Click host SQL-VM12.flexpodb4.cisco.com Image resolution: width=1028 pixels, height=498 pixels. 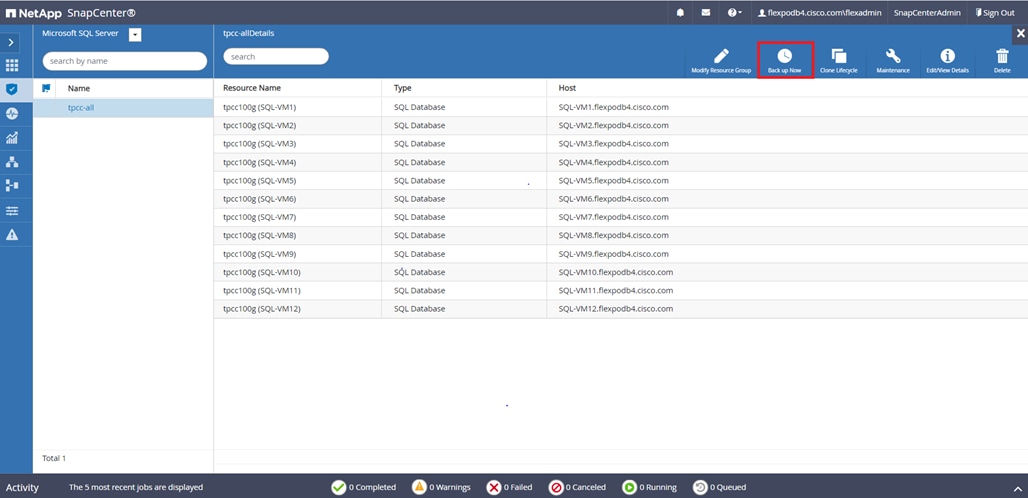tap(616, 309)
